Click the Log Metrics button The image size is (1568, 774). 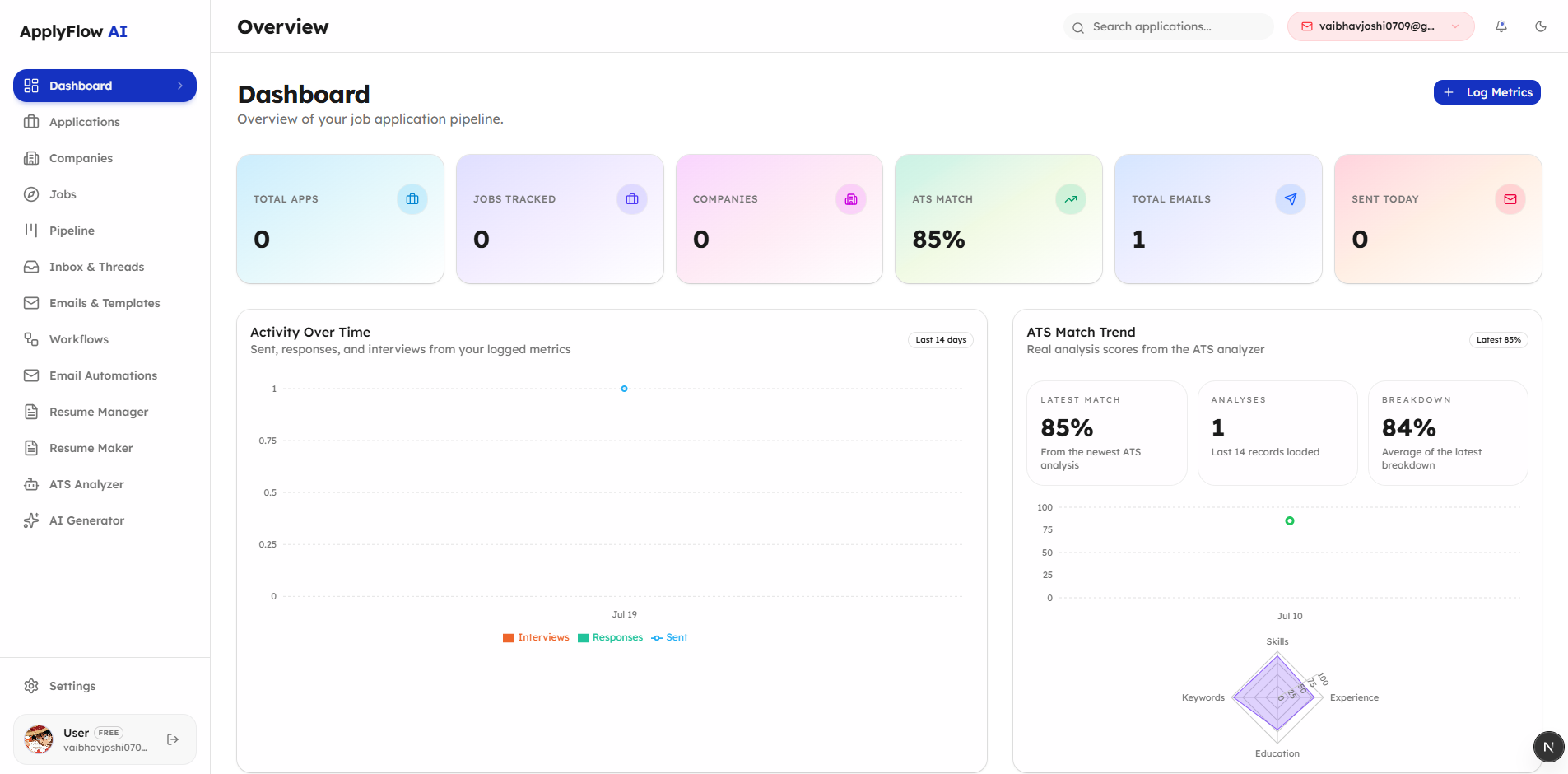(x=1487, y=92)
